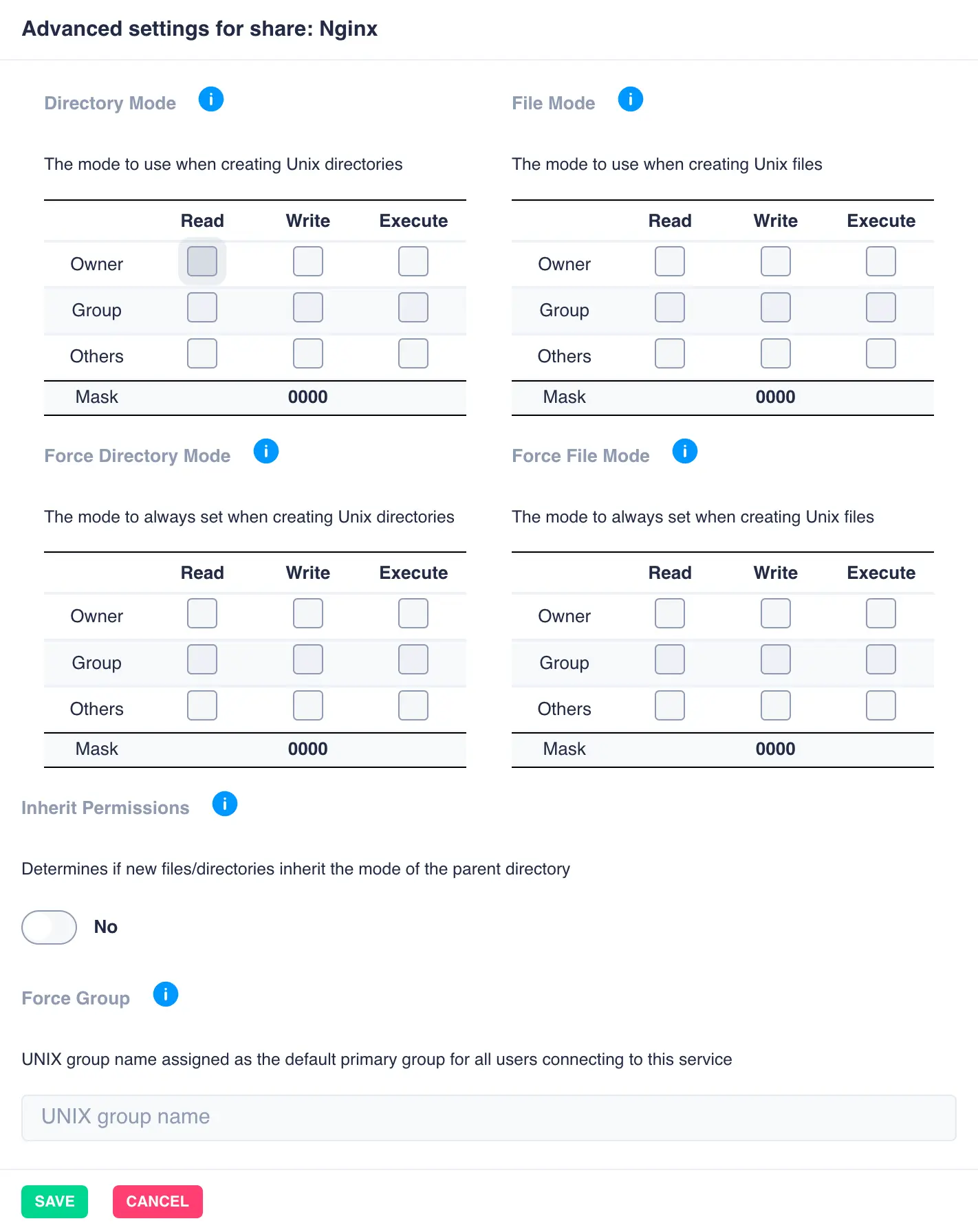Open the Force Directory Mode info tooltip
Viewport: 978px width, 1232px height.
[x=265, y=452]
